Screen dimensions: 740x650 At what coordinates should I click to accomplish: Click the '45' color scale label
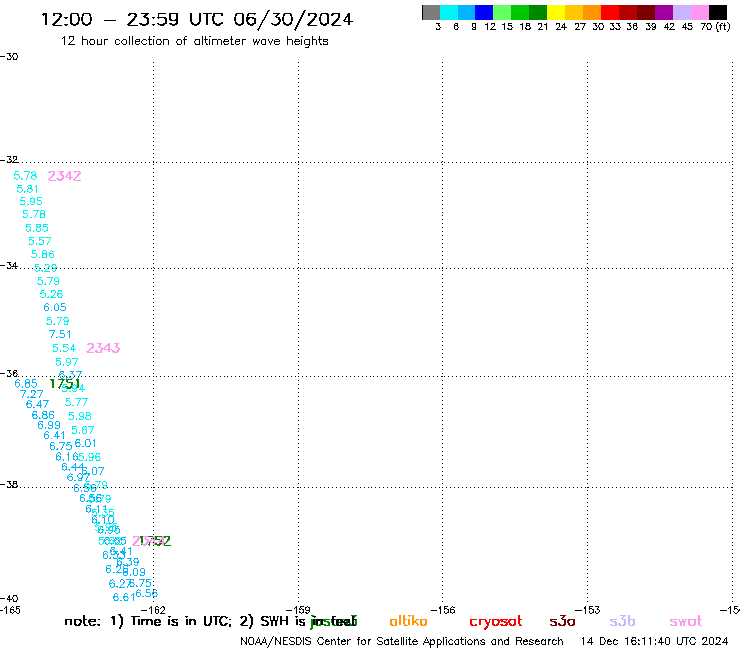pyautogui.click(x=687, y=27)
